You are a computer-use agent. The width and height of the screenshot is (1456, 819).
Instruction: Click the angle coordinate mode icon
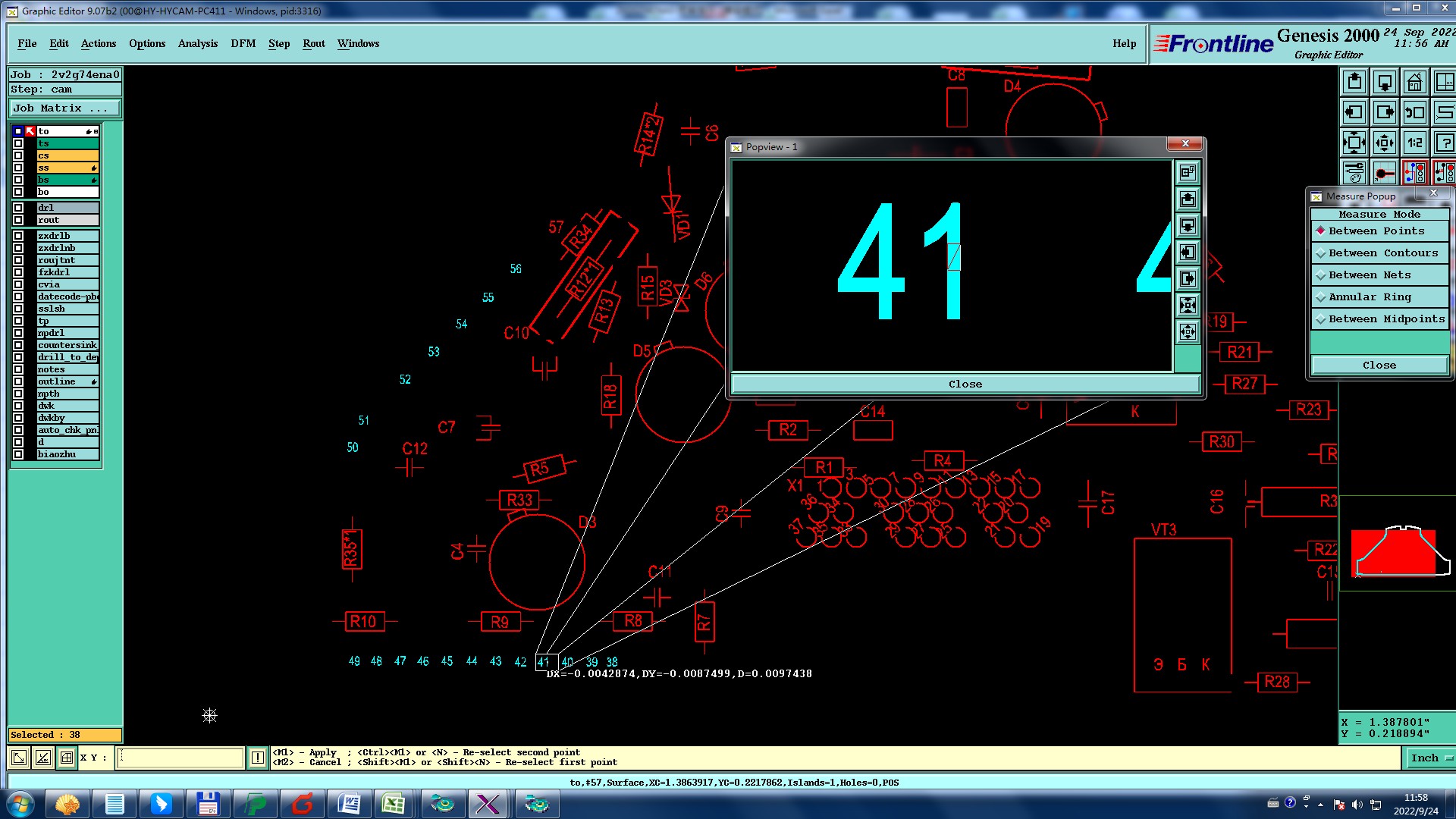point(43,757)
